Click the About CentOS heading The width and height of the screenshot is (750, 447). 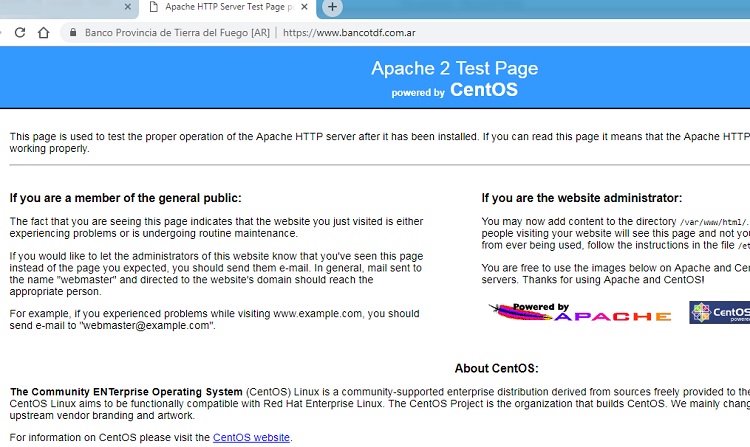pos(496,368)
